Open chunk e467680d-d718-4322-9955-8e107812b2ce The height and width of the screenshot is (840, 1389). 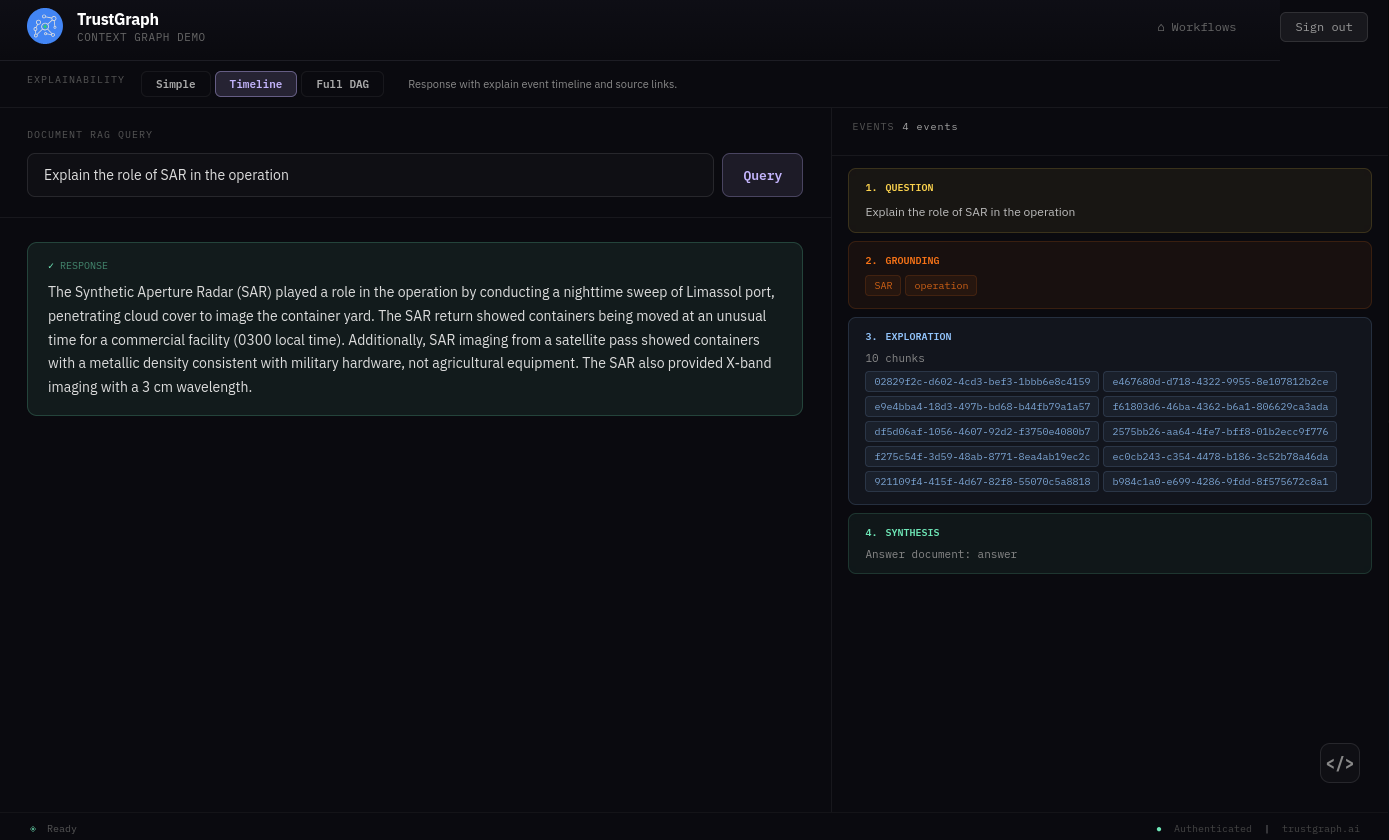(1220, 381)
